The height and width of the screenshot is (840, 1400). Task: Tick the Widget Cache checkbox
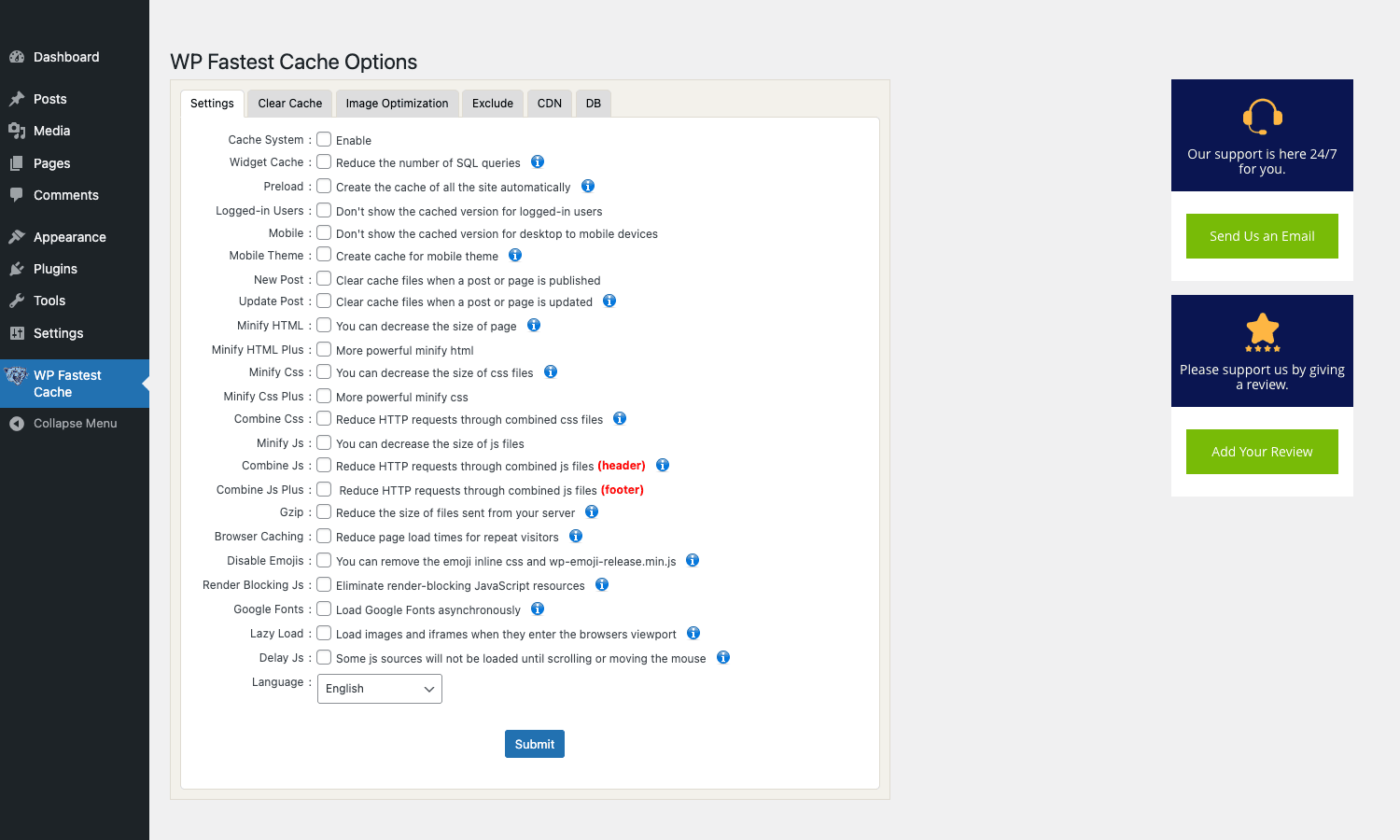(x=324, y=161)
